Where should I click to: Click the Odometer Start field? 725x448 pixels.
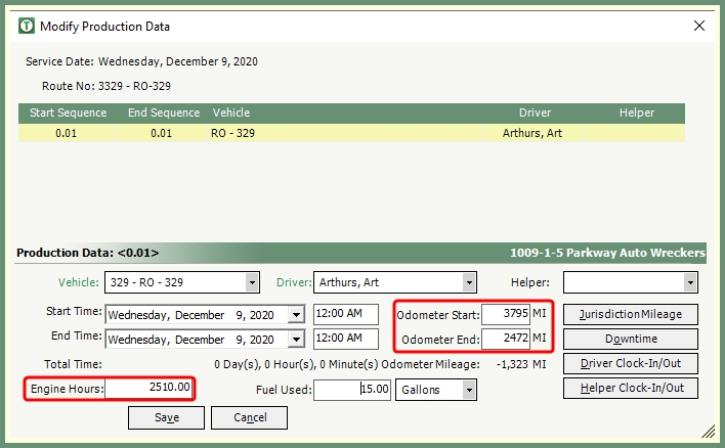(x=506, y=314)
